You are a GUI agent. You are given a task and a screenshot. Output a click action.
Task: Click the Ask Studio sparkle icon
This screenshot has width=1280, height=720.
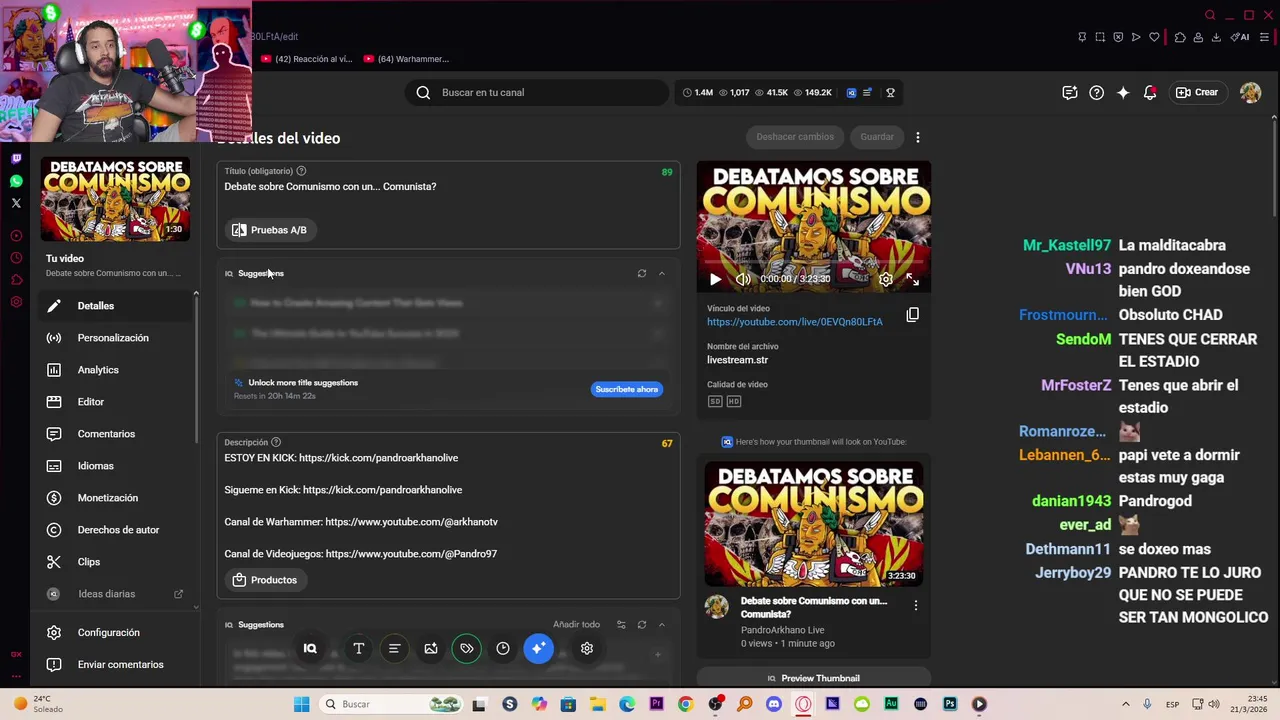[1123, 92]
